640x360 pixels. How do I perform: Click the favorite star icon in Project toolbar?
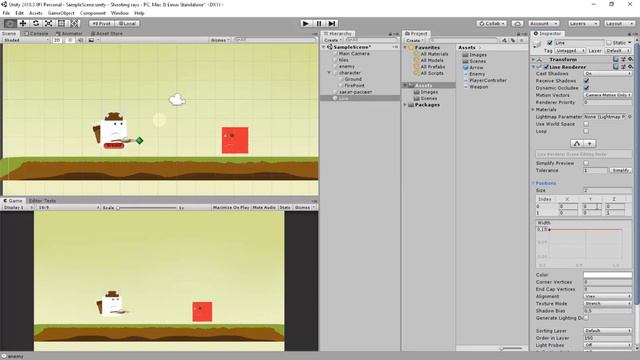522,40
